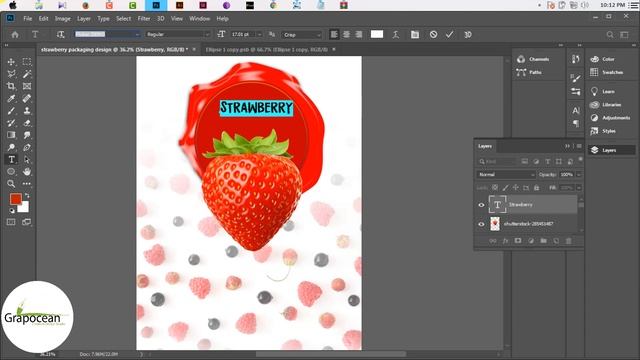Select the Eraser tool
The image size is (640, 360).
27,123
